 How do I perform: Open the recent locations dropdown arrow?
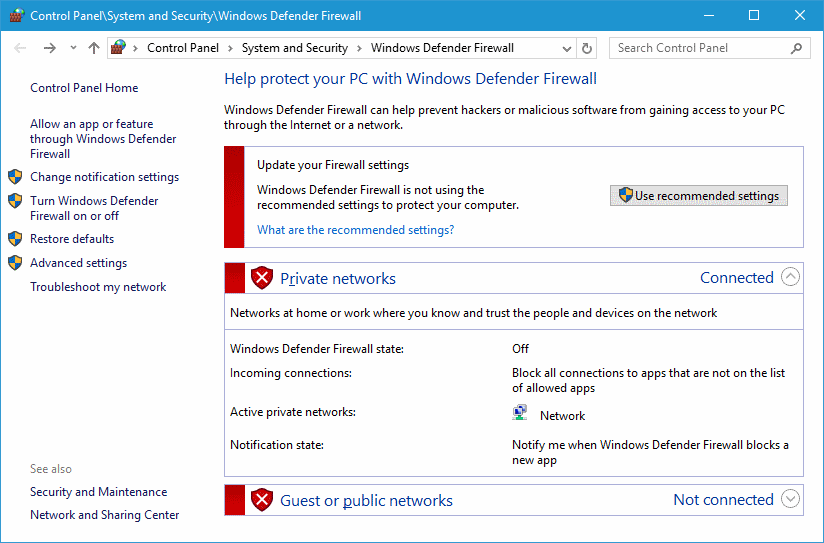(x=74, y=48)
